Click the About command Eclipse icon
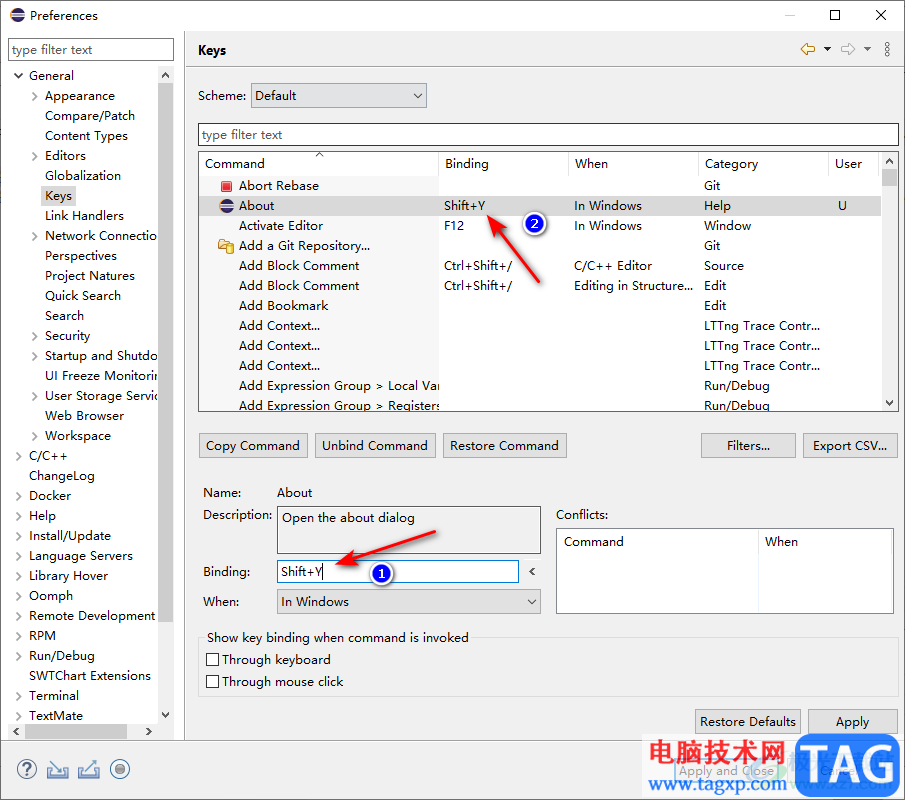 coord(226,205)
